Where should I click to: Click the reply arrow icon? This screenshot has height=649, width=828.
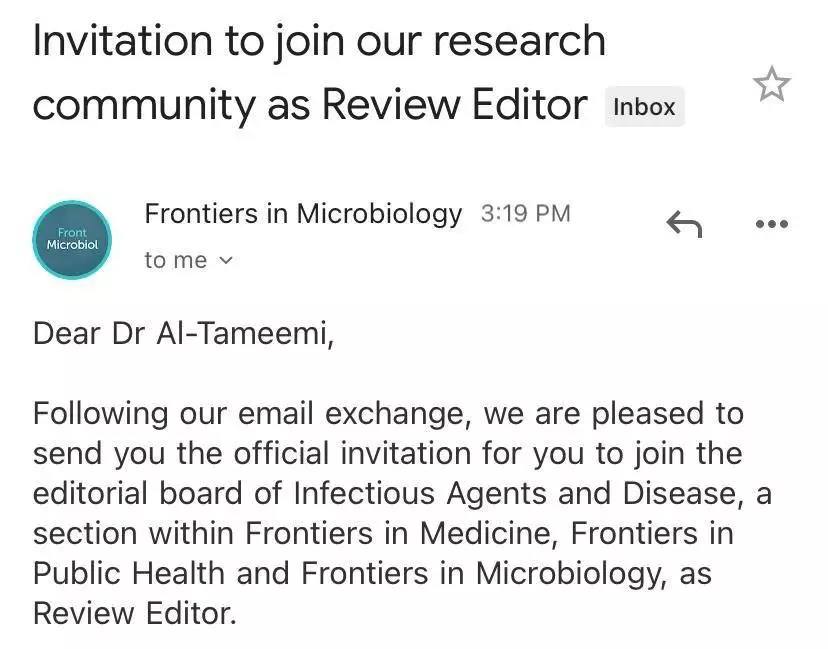tap(684, 226)
